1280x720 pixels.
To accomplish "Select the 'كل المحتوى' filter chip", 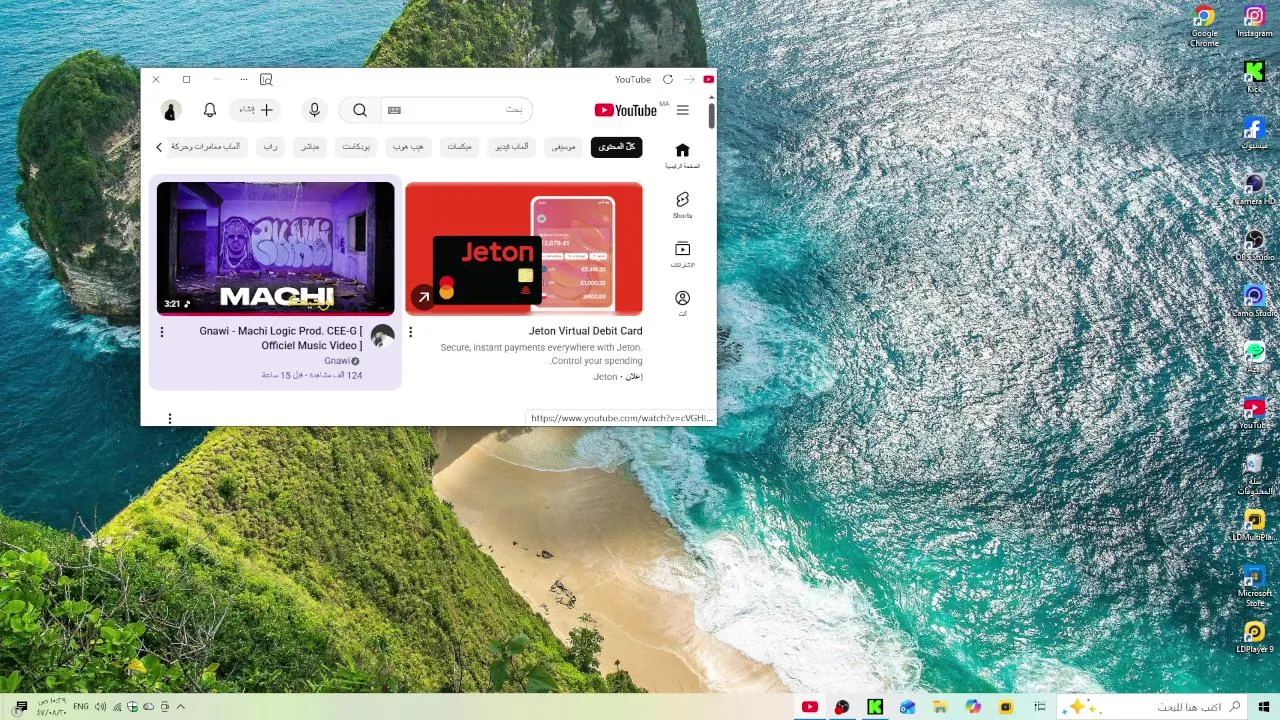I will click(617, 147).
